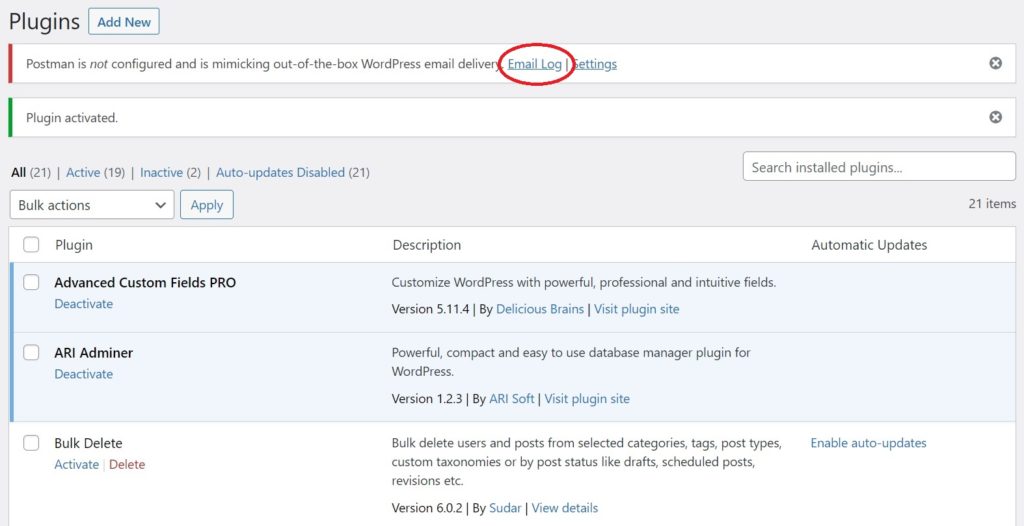Open the Email Log link
This screenshot has width=1024, height=526.
(x=535, y=64)
